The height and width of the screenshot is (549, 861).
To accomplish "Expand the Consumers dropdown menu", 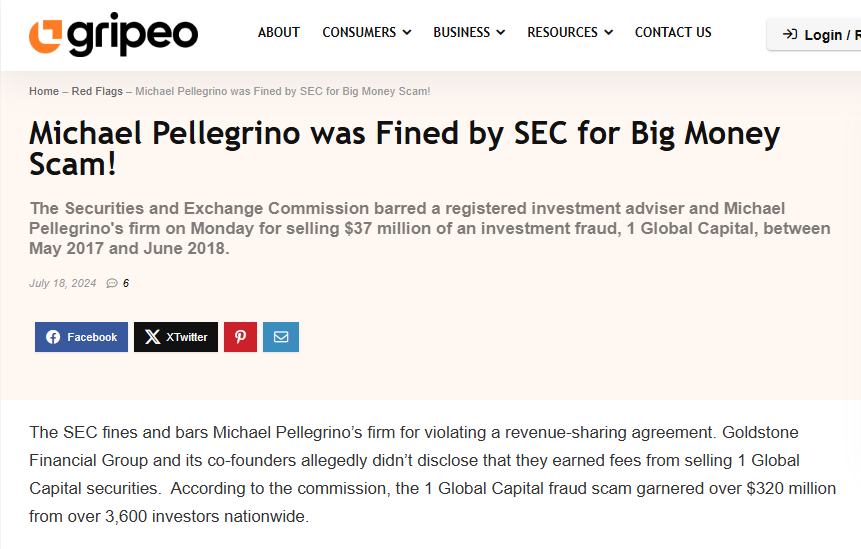I will point(366,32).
